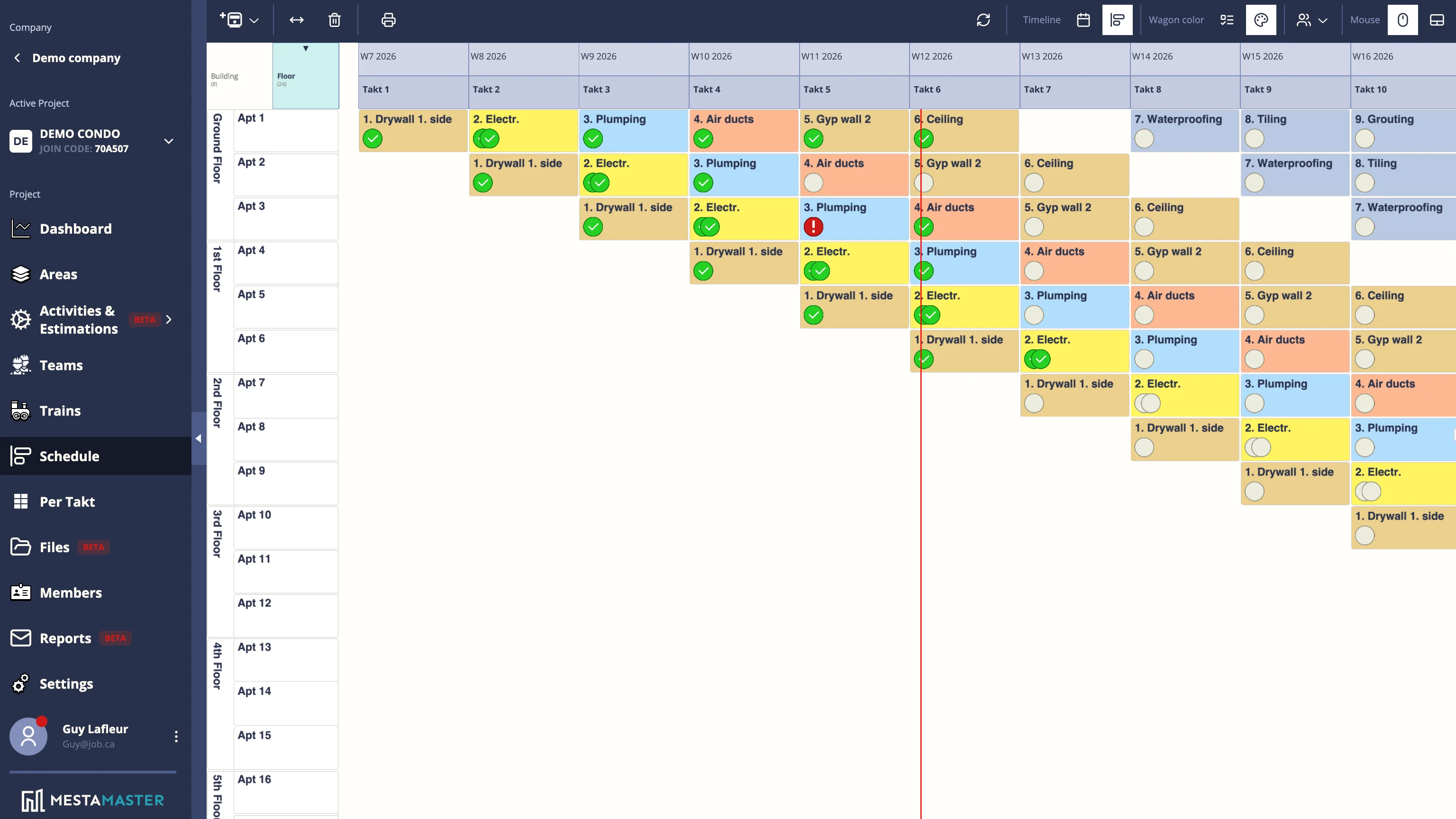Screen dimensions: 1456x819
Task: Click the Members ID card icon
Action: click(x=21, y=592)
